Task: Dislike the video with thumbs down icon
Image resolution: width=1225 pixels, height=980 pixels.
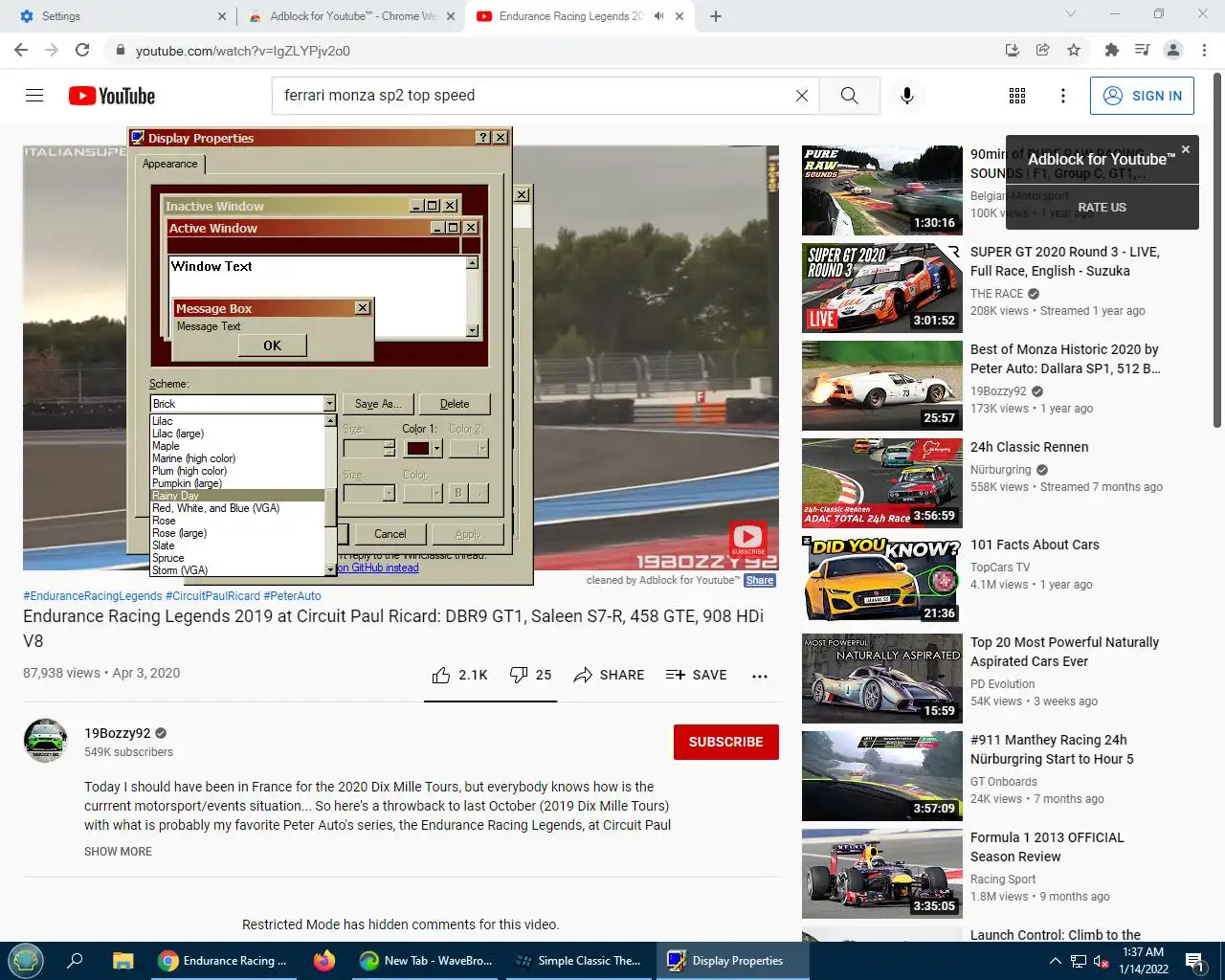Action: [x=519, y=675]
